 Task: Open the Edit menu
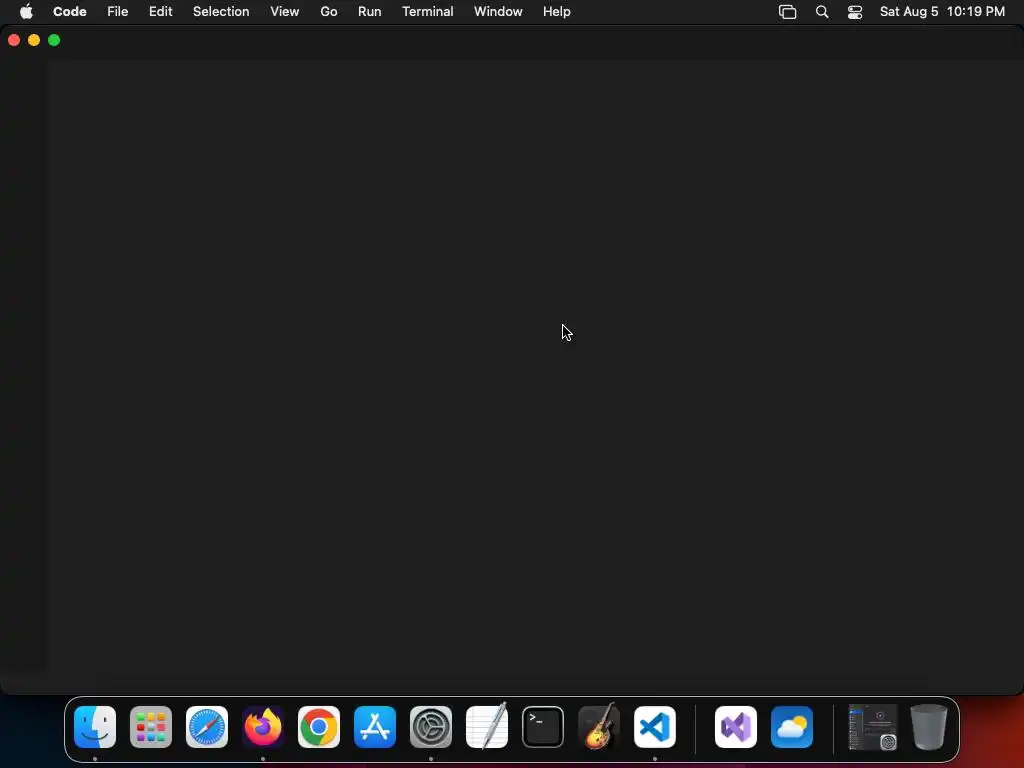point(161,12)
